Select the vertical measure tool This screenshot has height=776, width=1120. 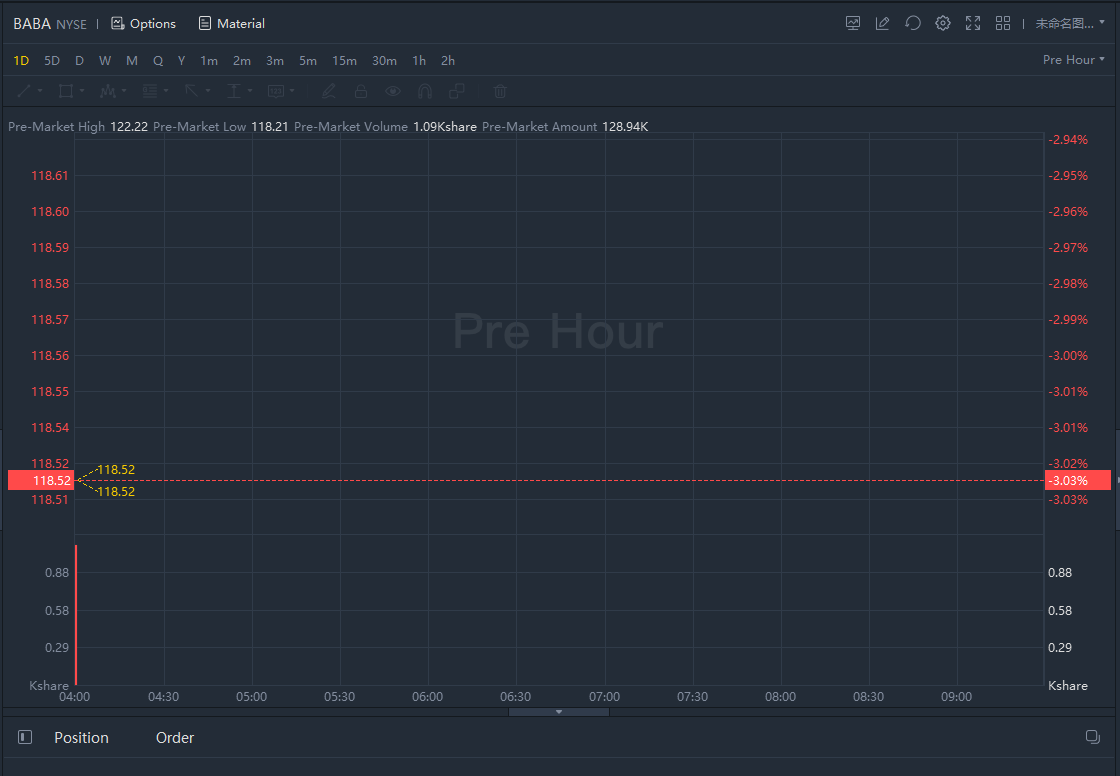(234, 91)
